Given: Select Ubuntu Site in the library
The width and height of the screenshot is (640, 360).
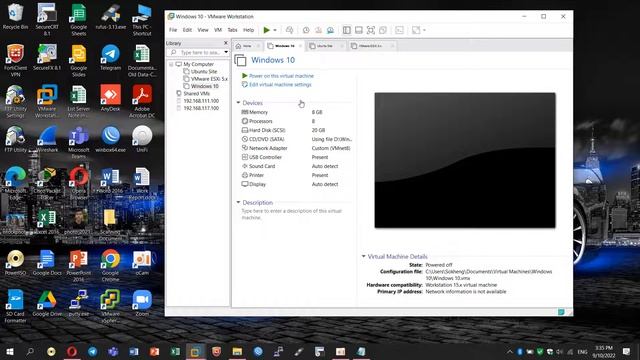Looking at the screenshot, I should (204, 71).
